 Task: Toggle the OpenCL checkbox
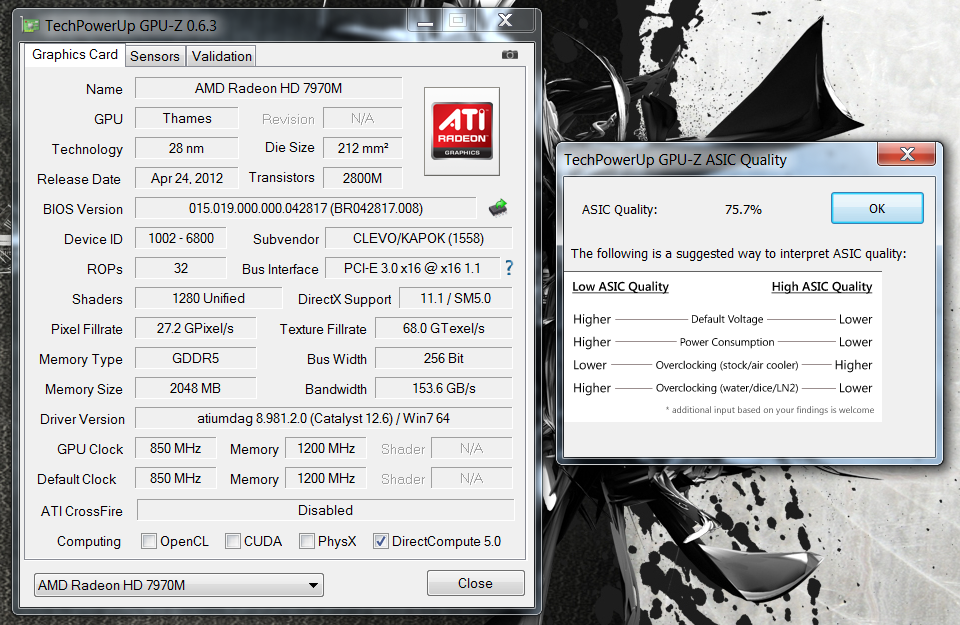coord(149,541)
